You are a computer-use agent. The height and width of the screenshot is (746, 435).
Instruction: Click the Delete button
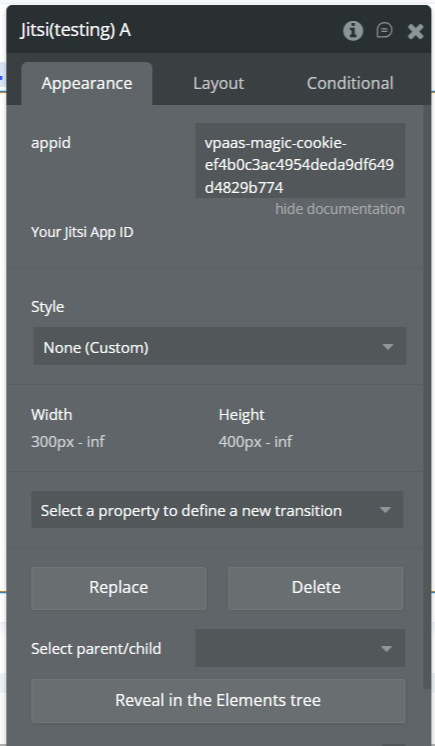point(316,588)
